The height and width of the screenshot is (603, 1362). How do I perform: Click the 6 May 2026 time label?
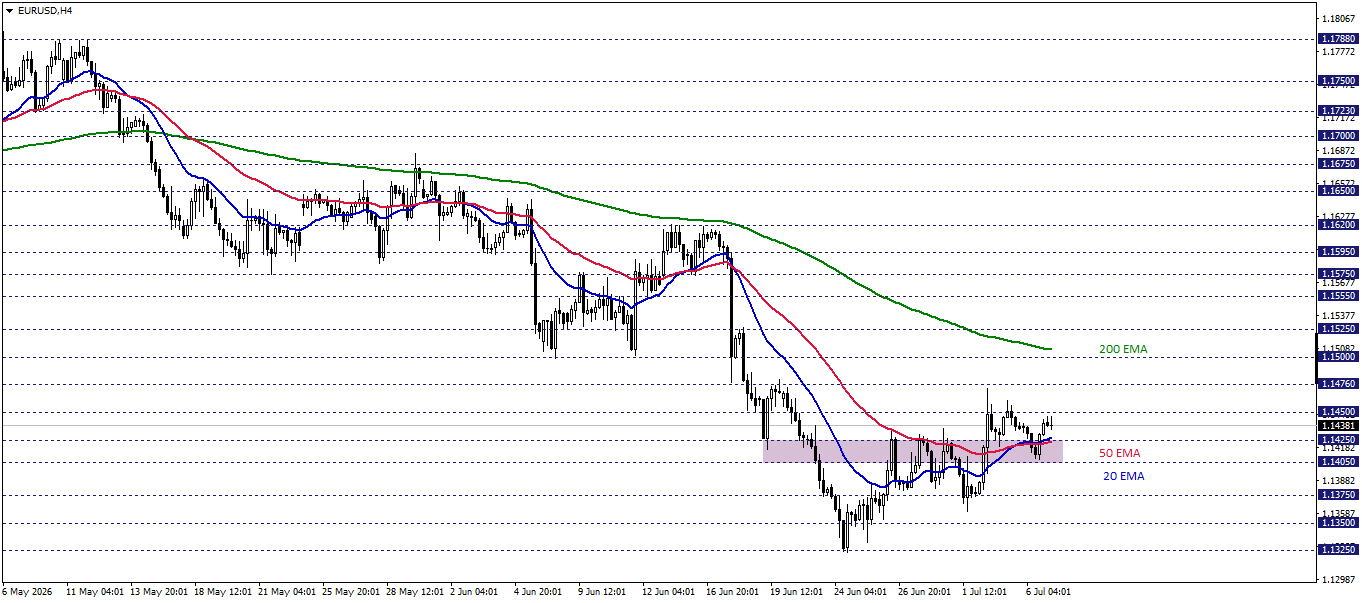tap(27, 591)
